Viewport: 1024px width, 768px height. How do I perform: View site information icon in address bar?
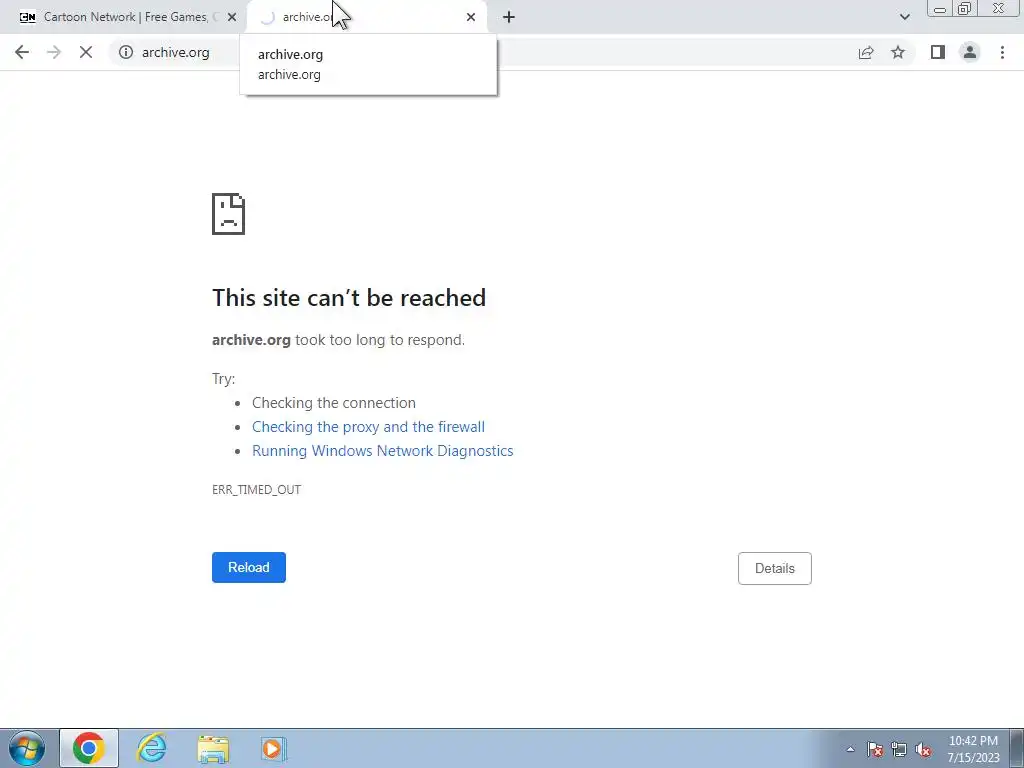click(126, 52)
